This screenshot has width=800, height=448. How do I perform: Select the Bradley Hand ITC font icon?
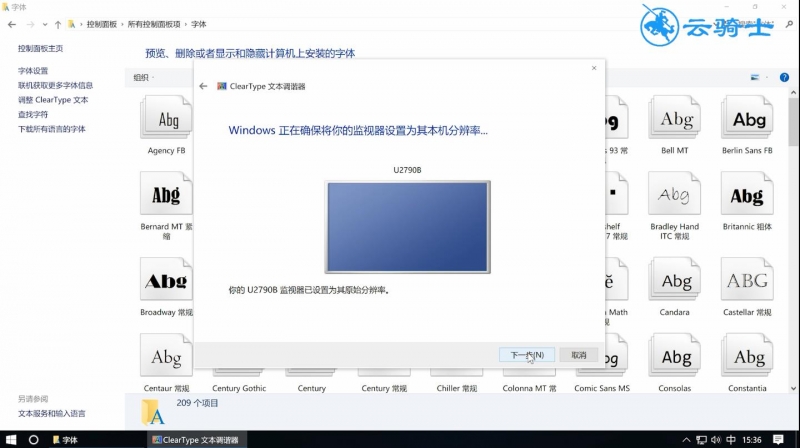click(x=674, y=193)
